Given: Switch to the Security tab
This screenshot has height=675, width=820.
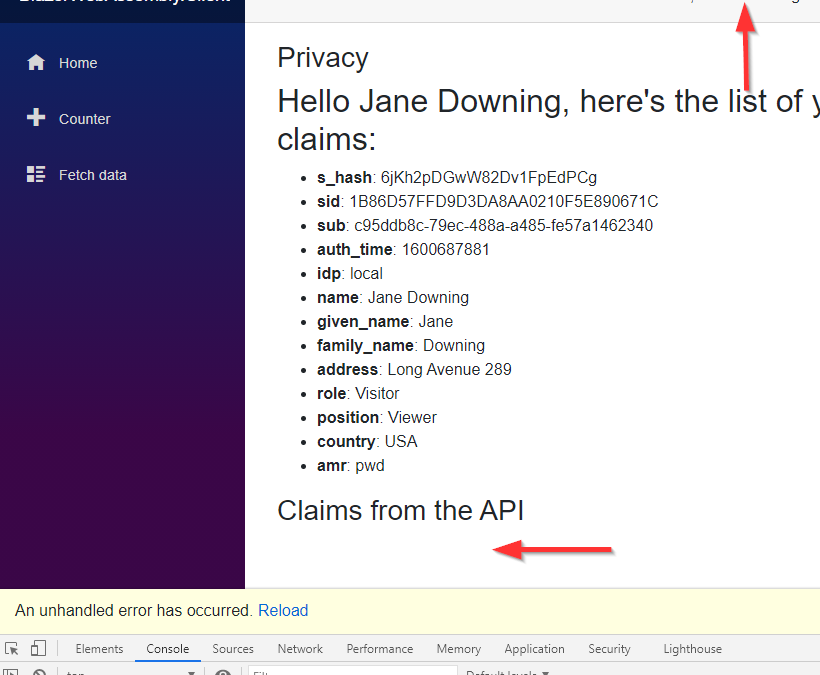Looking at the screenshot, I should [x=609, y=649].
